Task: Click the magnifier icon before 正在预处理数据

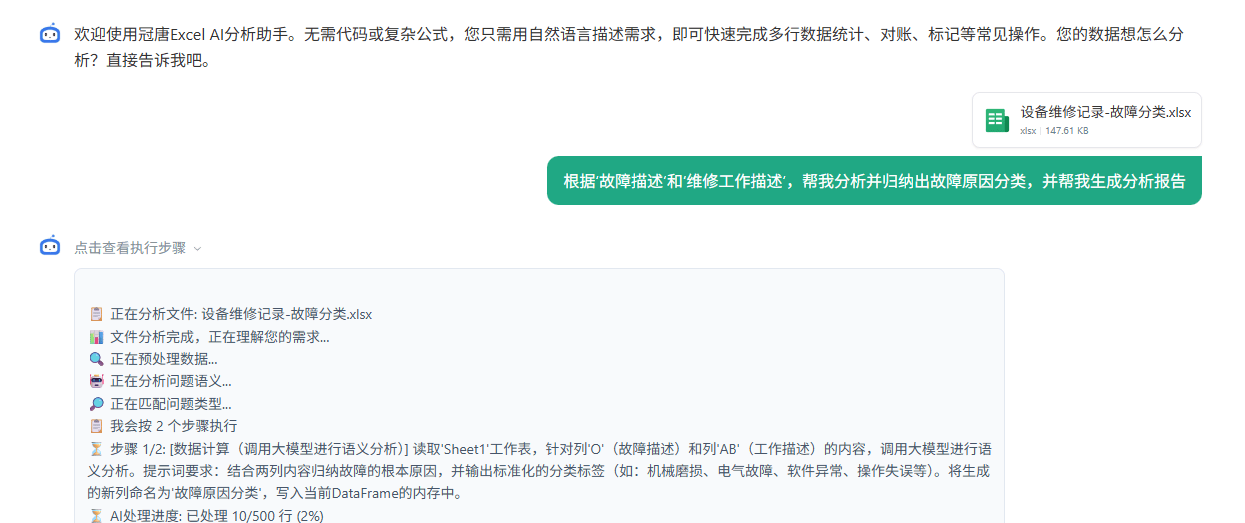Action: coord(96,359)
